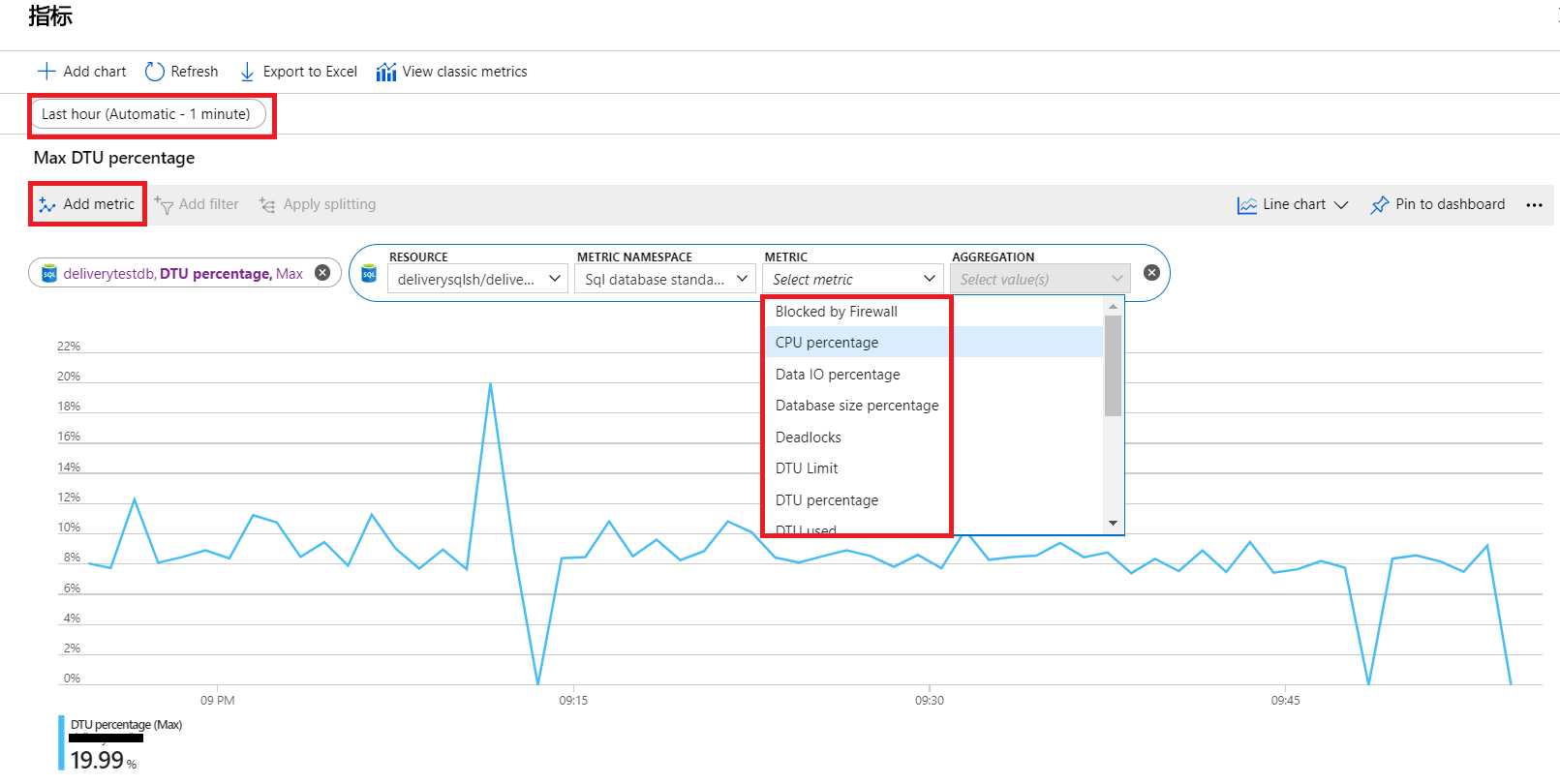
Task: Click the Add metric sparkle icon
Action: 46,204
